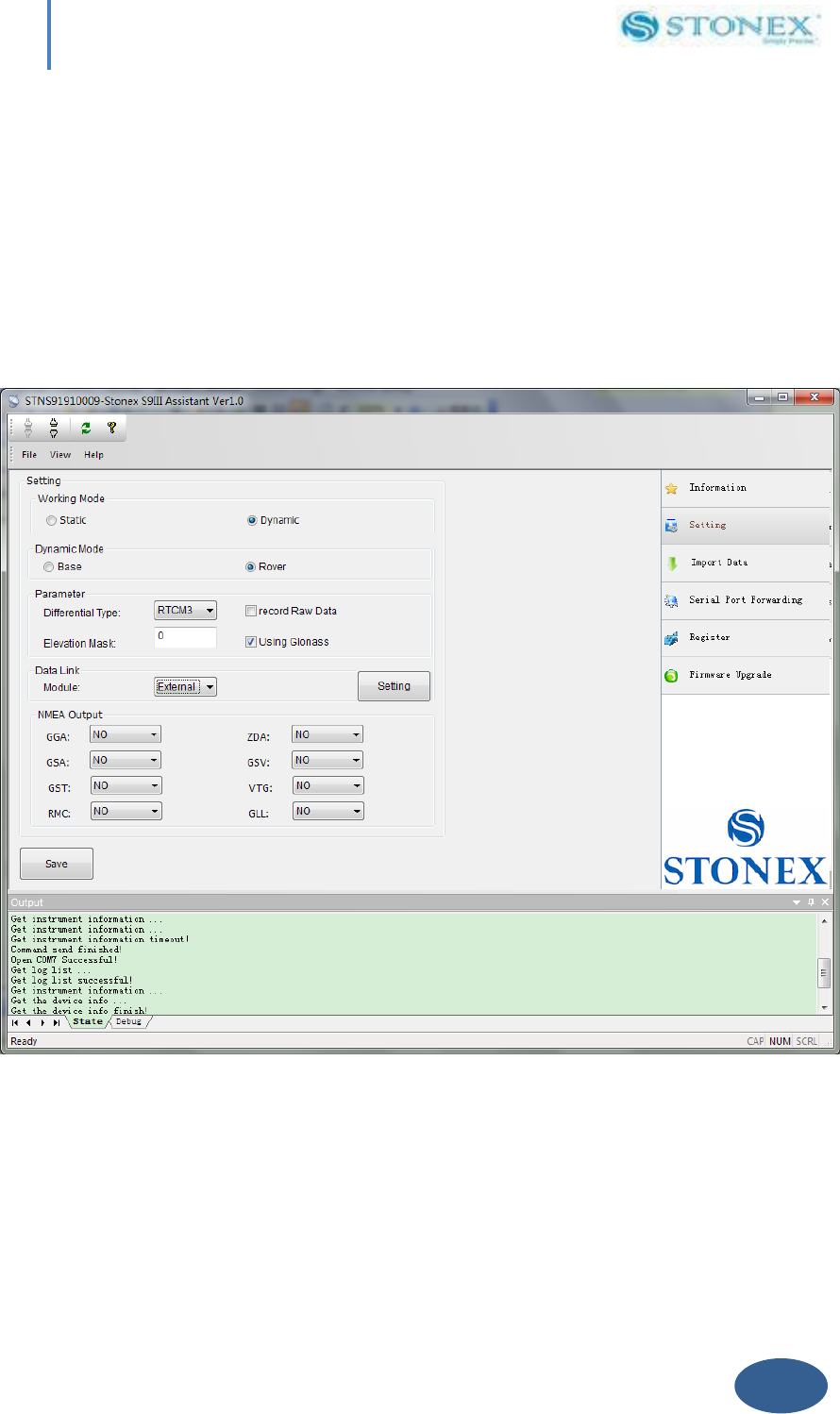Image resolution: width=840 pixels, height=1414 pixels.
Task: Open the GSV output dropdown
Action: 328,760
